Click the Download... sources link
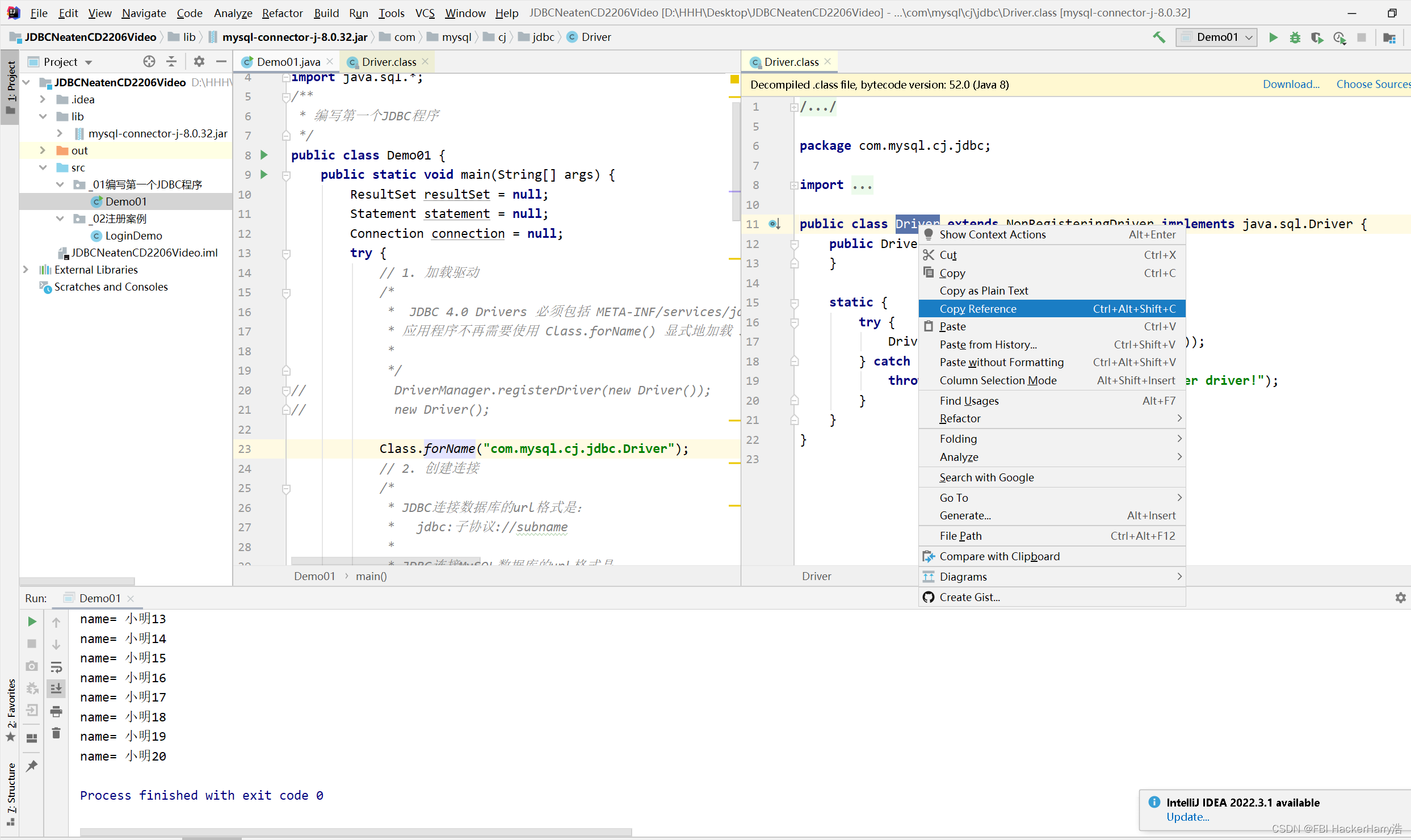 [1291, 84]
